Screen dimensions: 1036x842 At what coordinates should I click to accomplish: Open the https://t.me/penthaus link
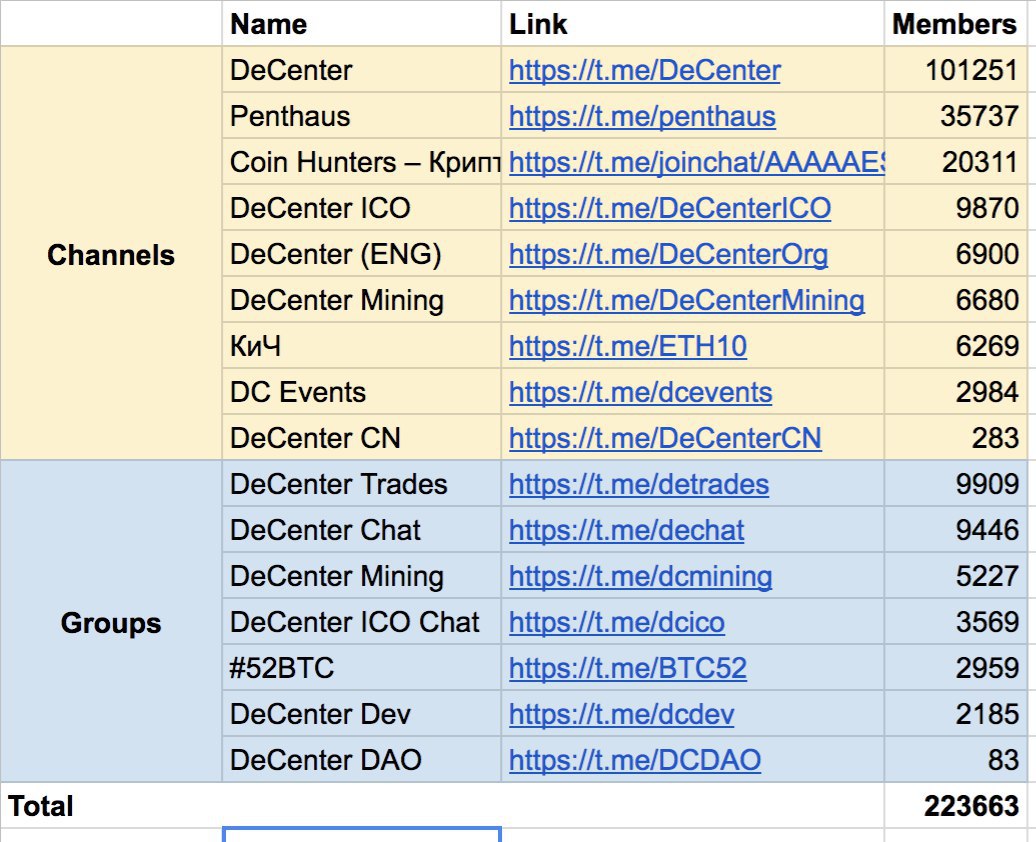click(x=642, y=116)
